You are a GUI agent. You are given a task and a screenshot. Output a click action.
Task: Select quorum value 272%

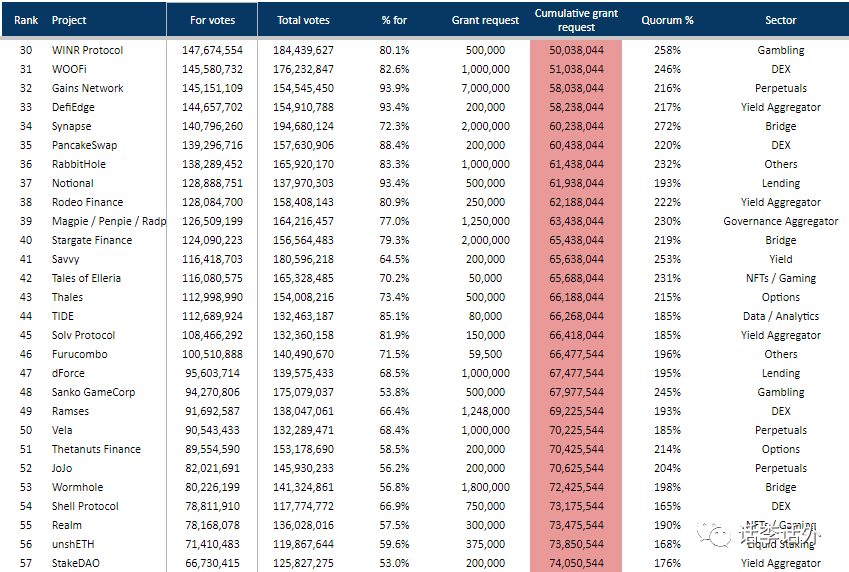[667, 126]
